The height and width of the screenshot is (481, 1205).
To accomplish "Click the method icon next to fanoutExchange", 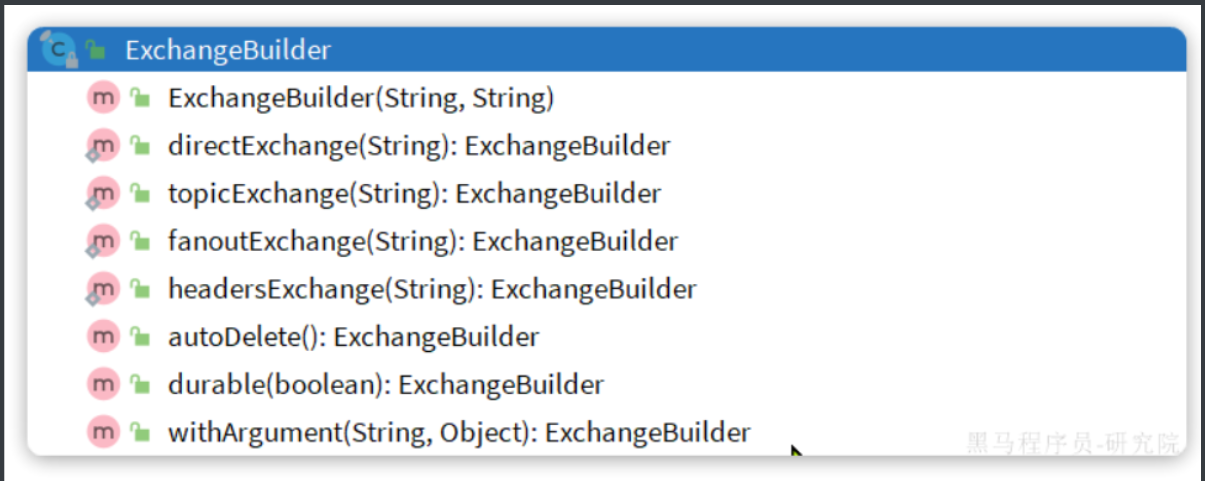I will coord(102,241).
